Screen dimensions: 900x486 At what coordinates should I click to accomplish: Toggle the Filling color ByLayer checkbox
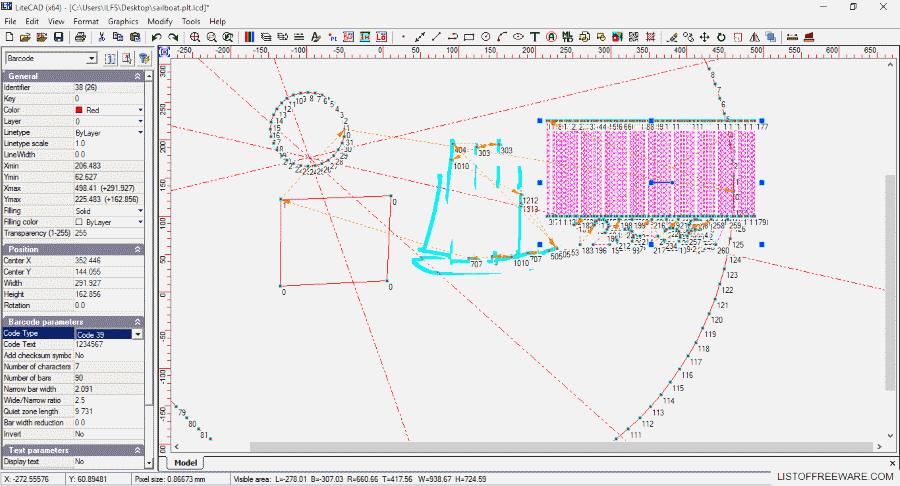(x=79, y=222)
